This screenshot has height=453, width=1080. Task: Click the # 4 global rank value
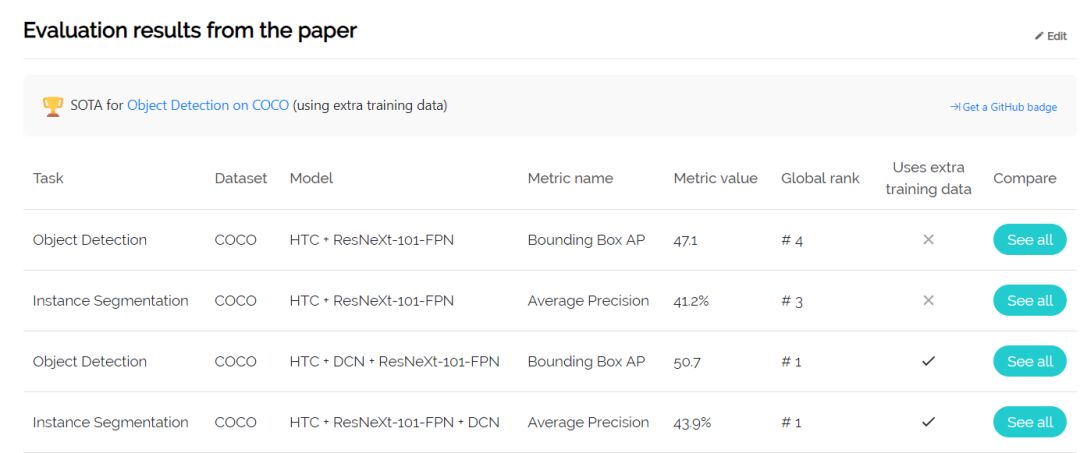(792, 241)
